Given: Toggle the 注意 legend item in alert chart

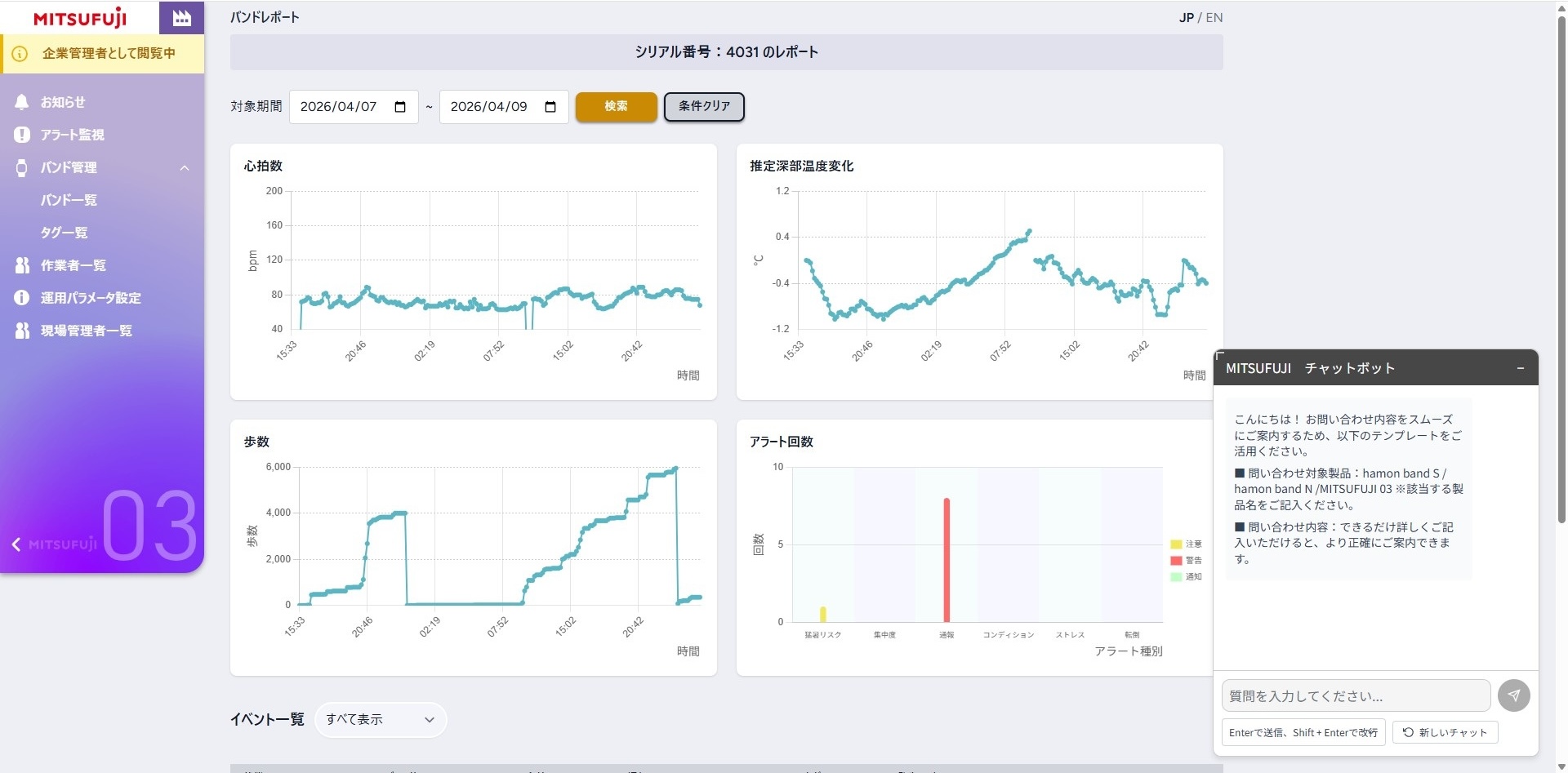Looking at the screenshot, I should pos(1185,544).
